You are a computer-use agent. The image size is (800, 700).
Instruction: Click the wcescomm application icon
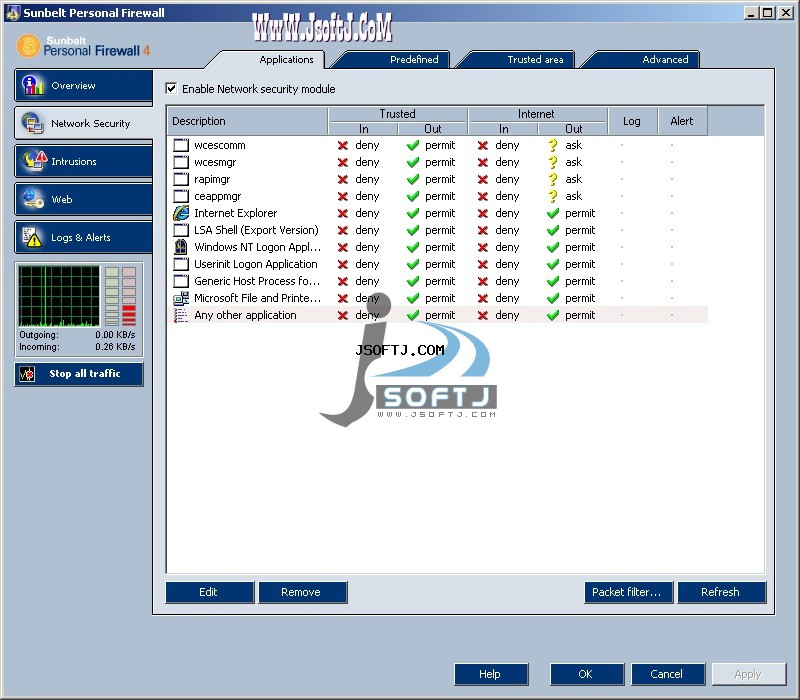[181, 145]
